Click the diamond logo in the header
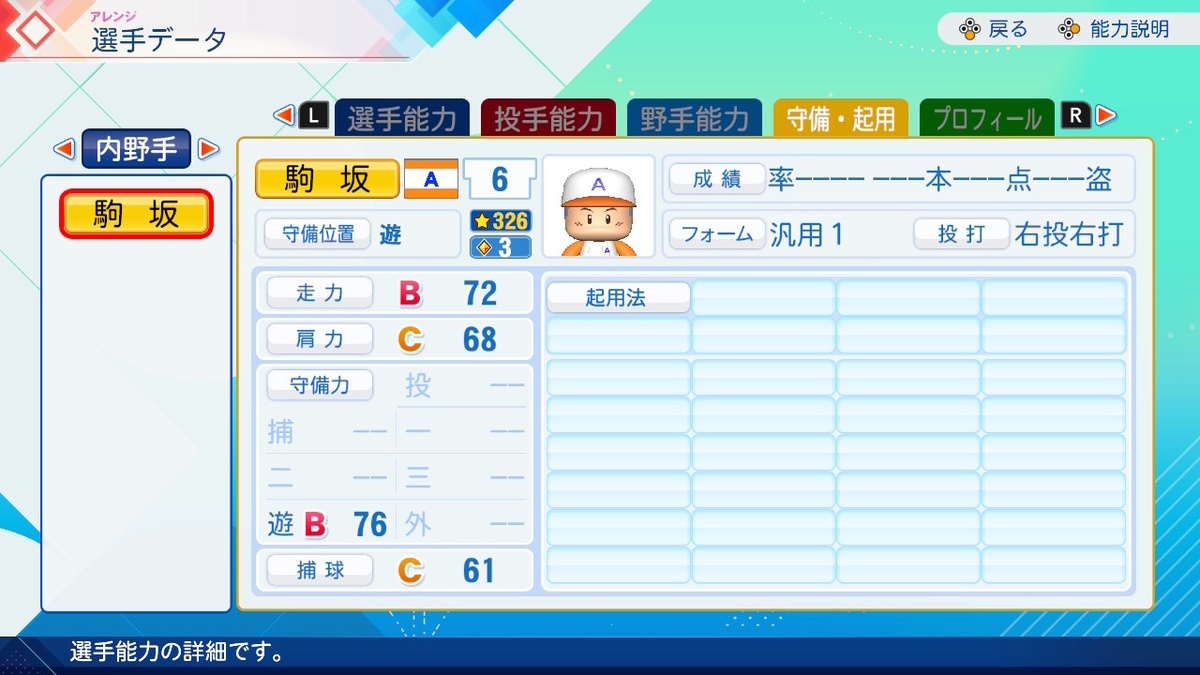Image resolution: width=1200 pixels, height=675 pixels. [36, 30]
